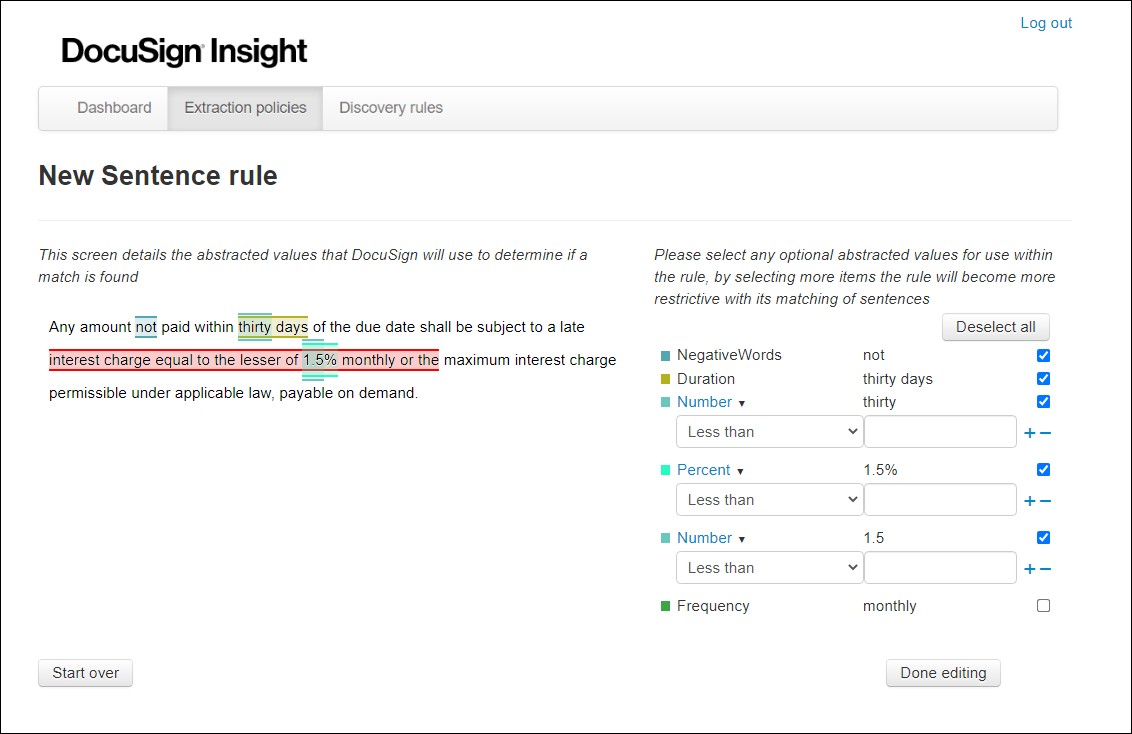Click the green legend square beside Frequency

pyautogui.click(x=665, y=605)
